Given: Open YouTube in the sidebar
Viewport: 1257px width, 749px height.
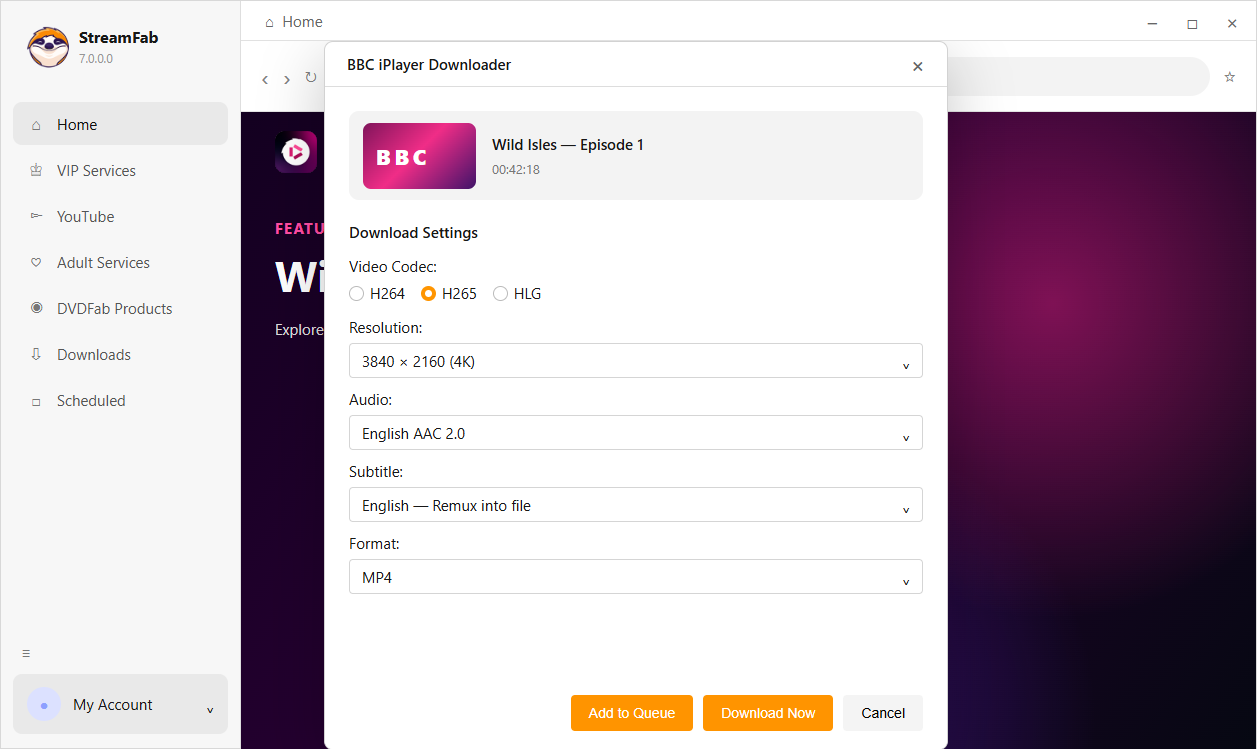Looking at the screenshot, I should pos(120,217).
